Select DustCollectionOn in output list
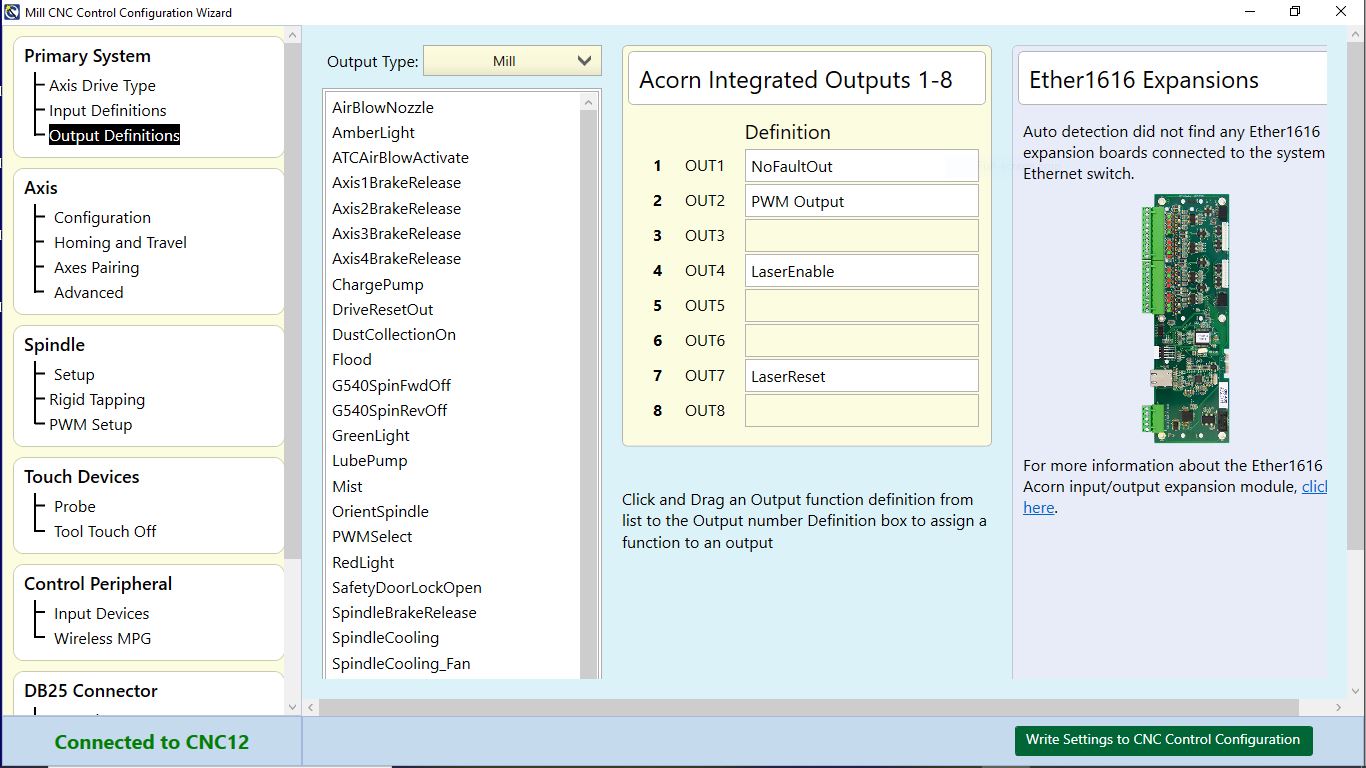Screen dimensions: 1366x768 click(394, 334)
